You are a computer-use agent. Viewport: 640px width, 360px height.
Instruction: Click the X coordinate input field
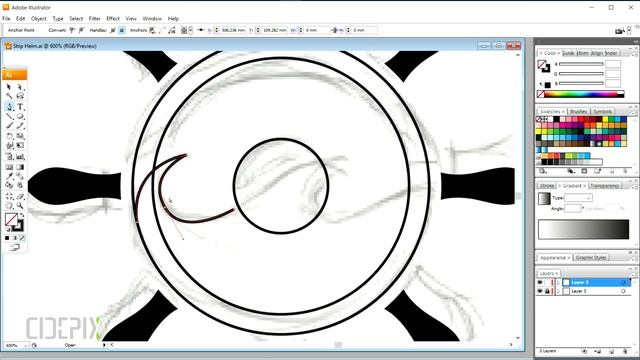(x=233, y=30)
